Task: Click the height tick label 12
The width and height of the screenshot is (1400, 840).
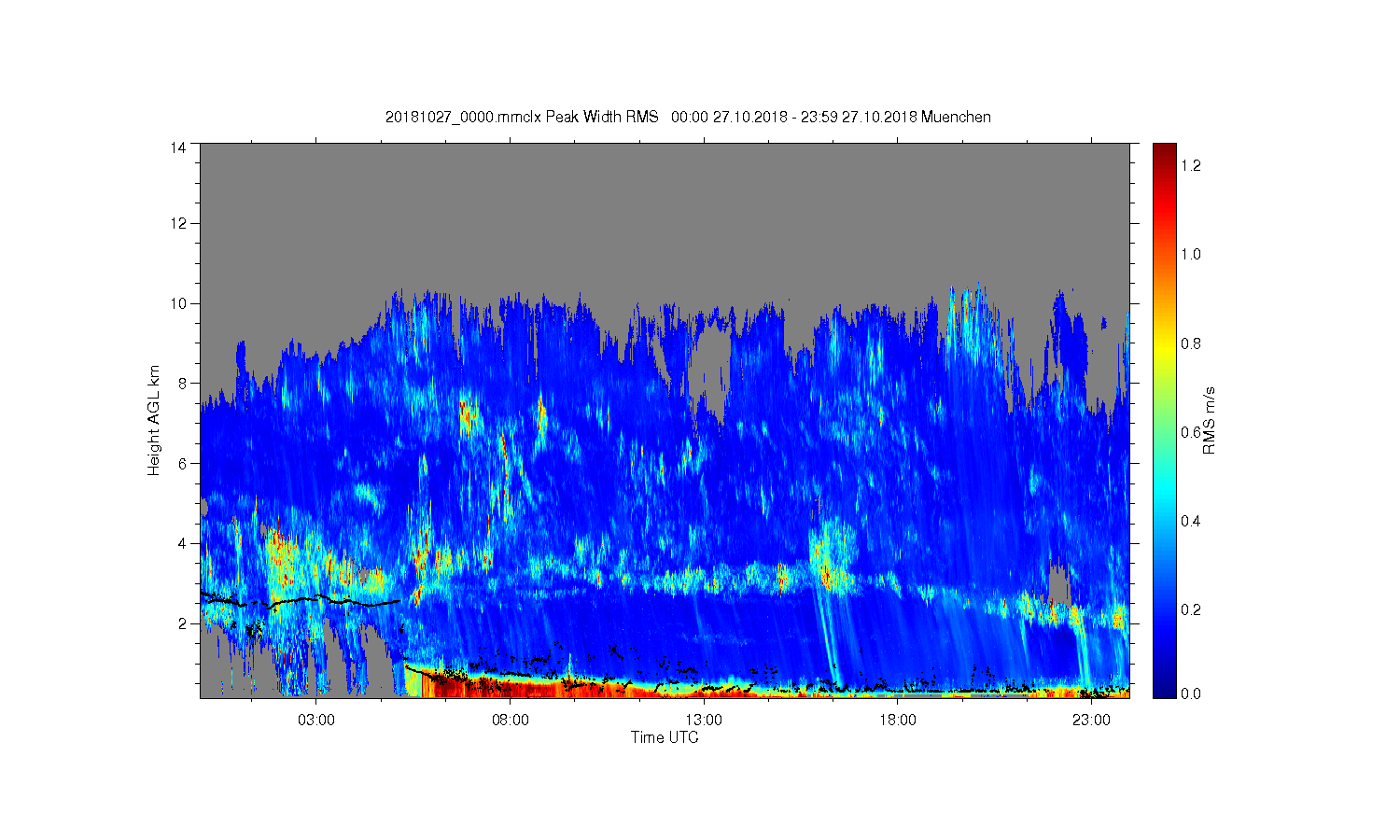Action: pos(178,223)
